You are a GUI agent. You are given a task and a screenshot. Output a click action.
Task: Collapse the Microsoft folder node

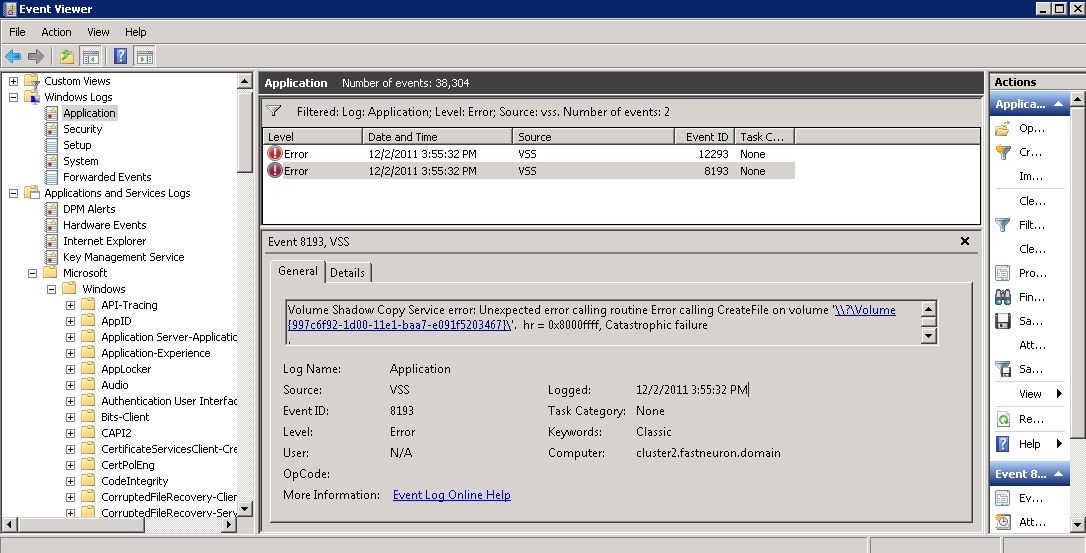pyautogui.click(x=32, y=273)
